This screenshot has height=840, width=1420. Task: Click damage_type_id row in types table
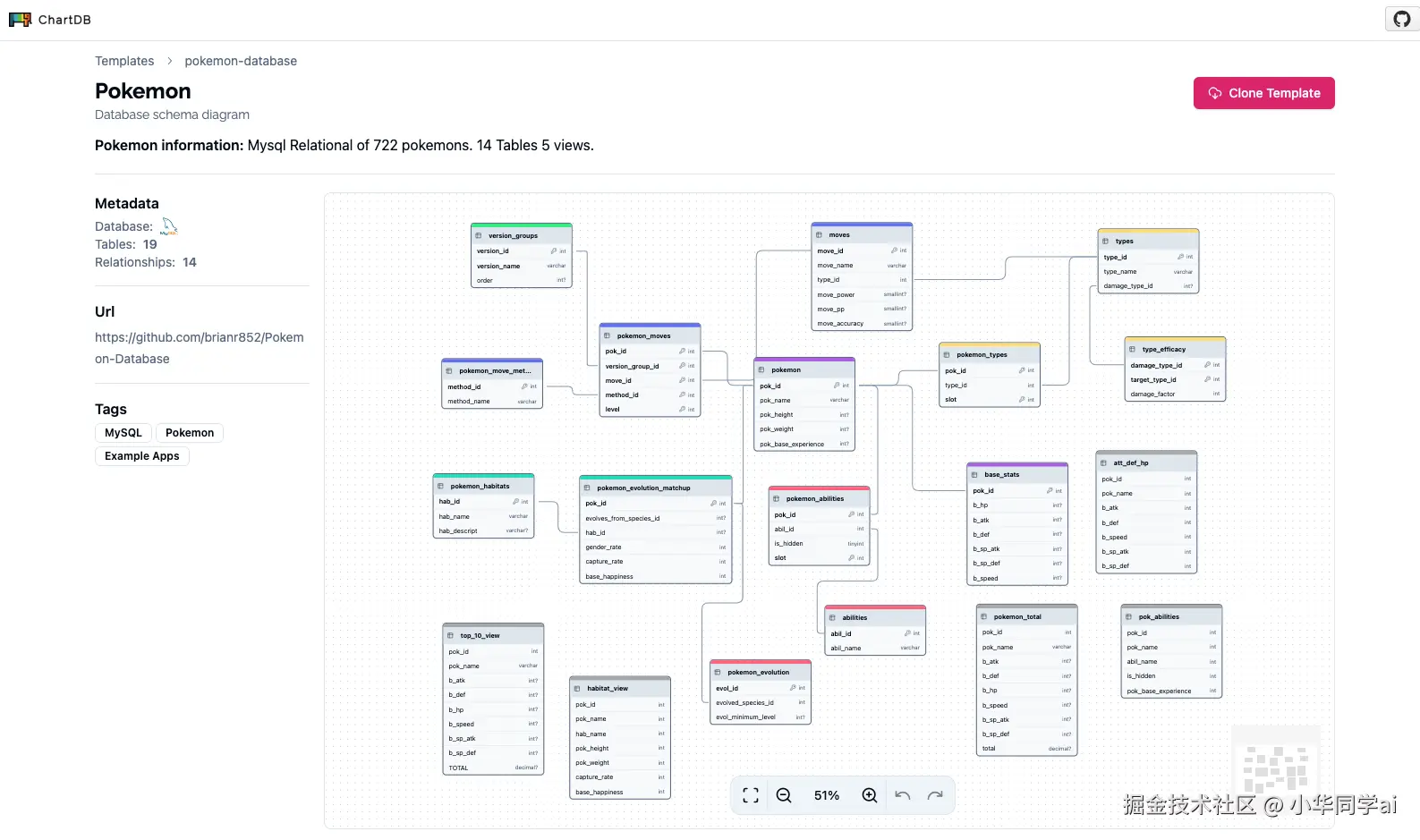[x=1148, y=286]
